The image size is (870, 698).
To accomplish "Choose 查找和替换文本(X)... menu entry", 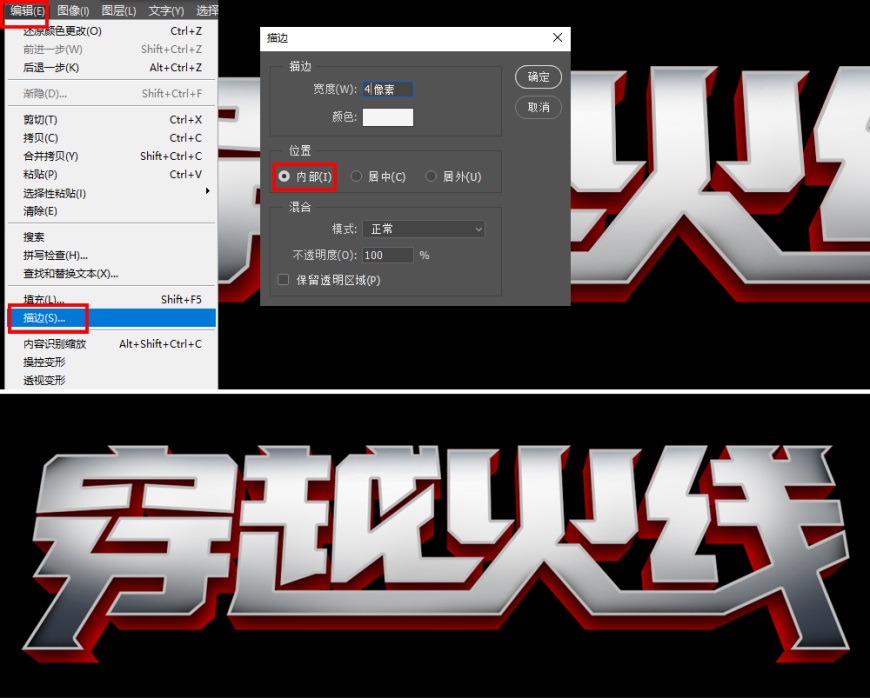I will 111,274.
